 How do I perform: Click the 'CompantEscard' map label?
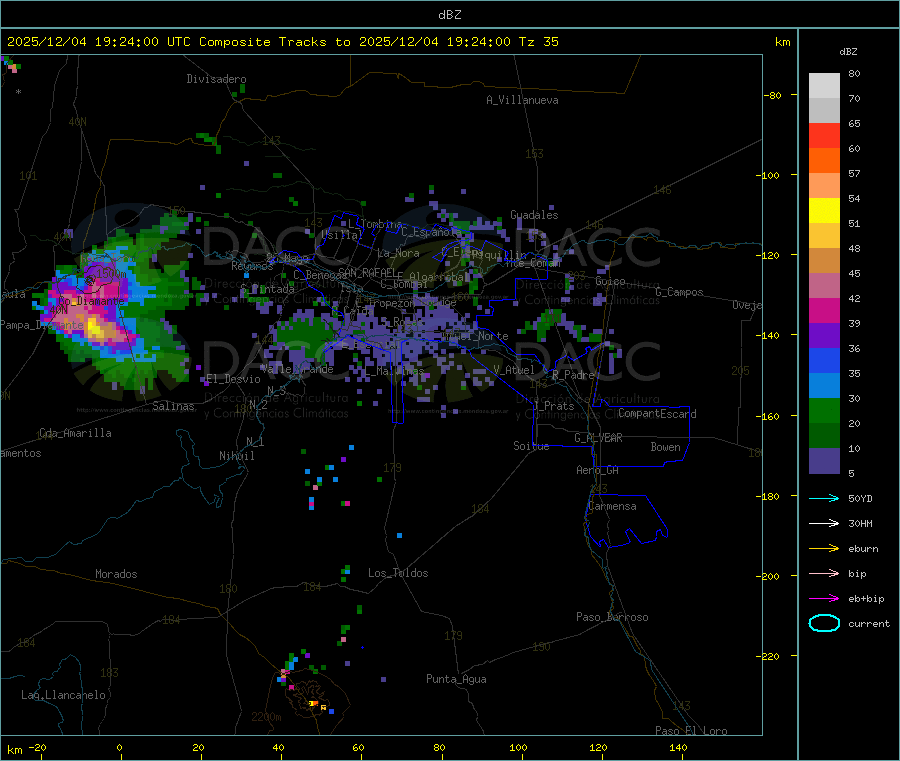tap(657, 414)
